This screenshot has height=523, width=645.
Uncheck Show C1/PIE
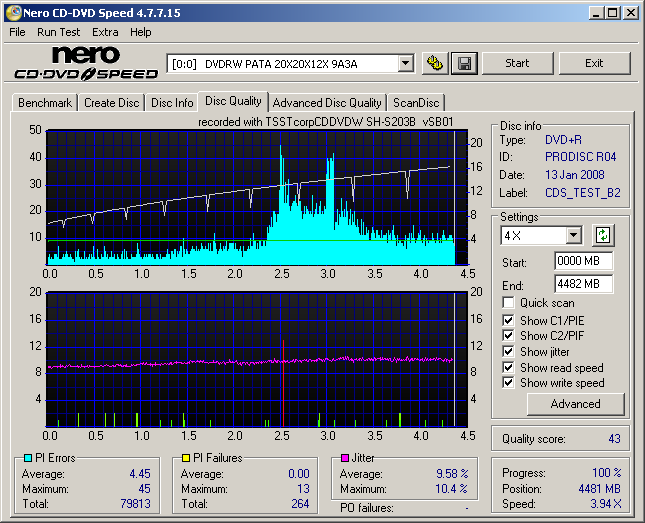[x=508, y=320]
